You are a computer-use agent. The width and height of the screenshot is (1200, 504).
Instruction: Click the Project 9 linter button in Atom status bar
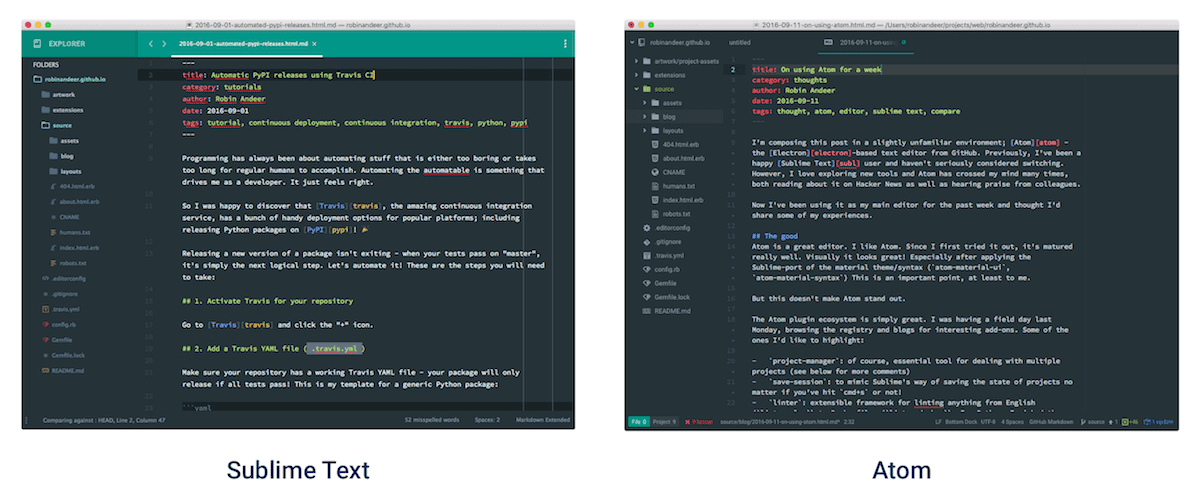point(664,422)
